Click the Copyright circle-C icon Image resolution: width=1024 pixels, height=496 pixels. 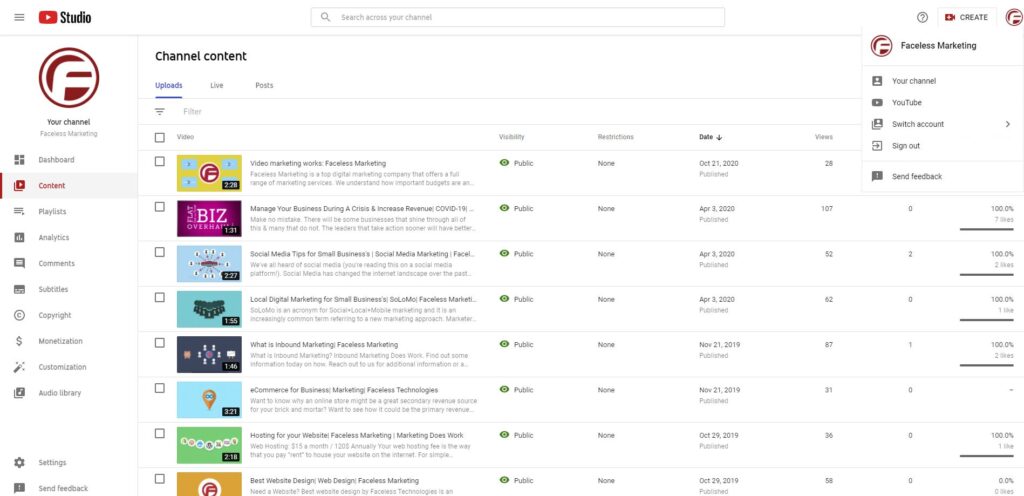[20, 315]
